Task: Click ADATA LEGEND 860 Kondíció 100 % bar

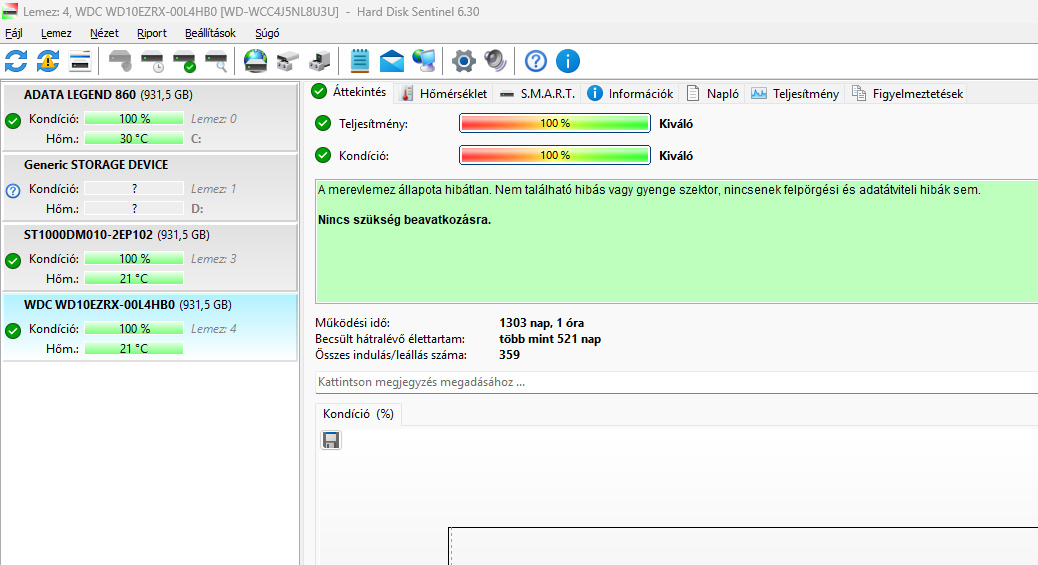Action: point(134,119)
